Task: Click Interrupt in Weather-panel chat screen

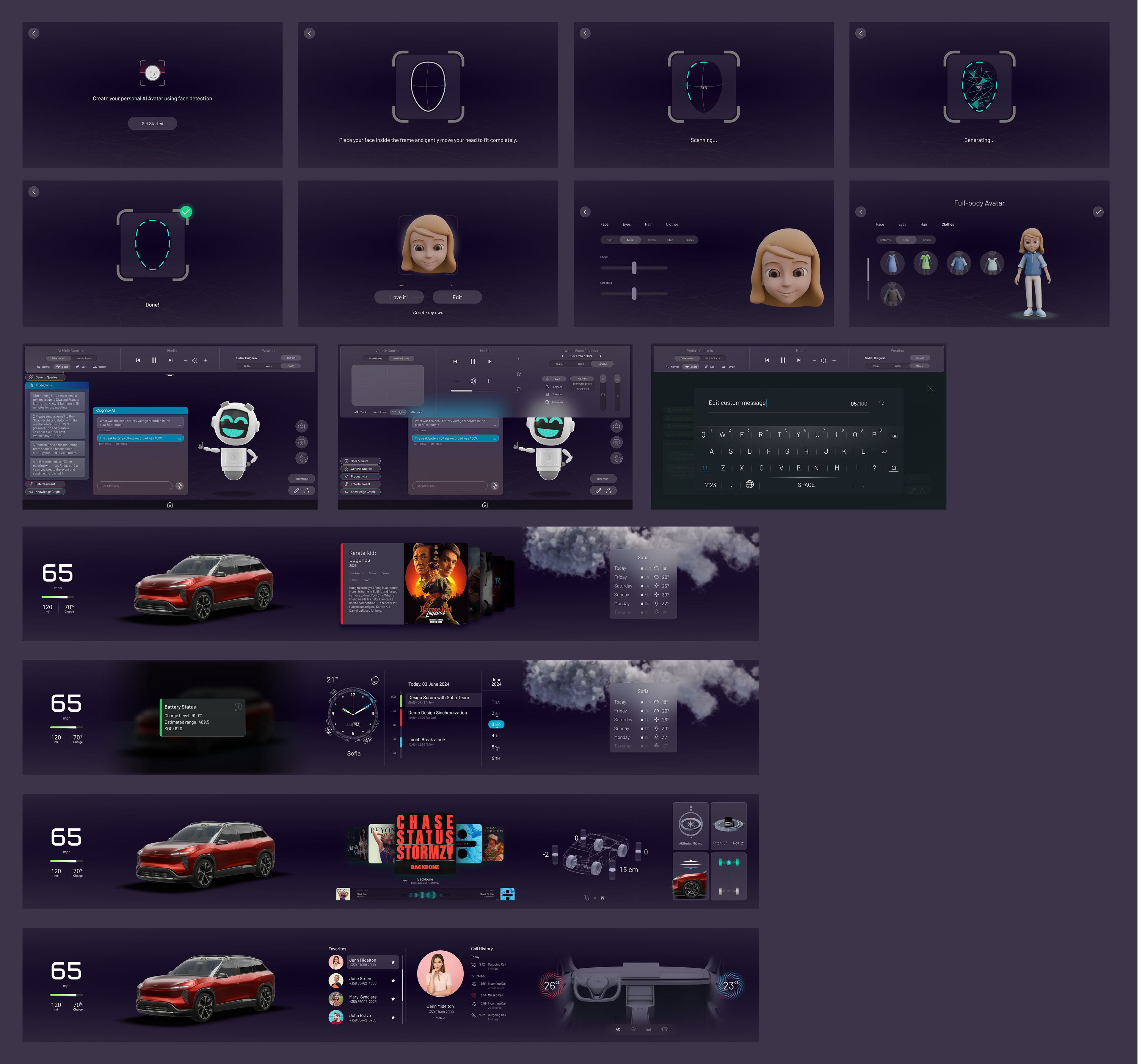Action: 302,479
